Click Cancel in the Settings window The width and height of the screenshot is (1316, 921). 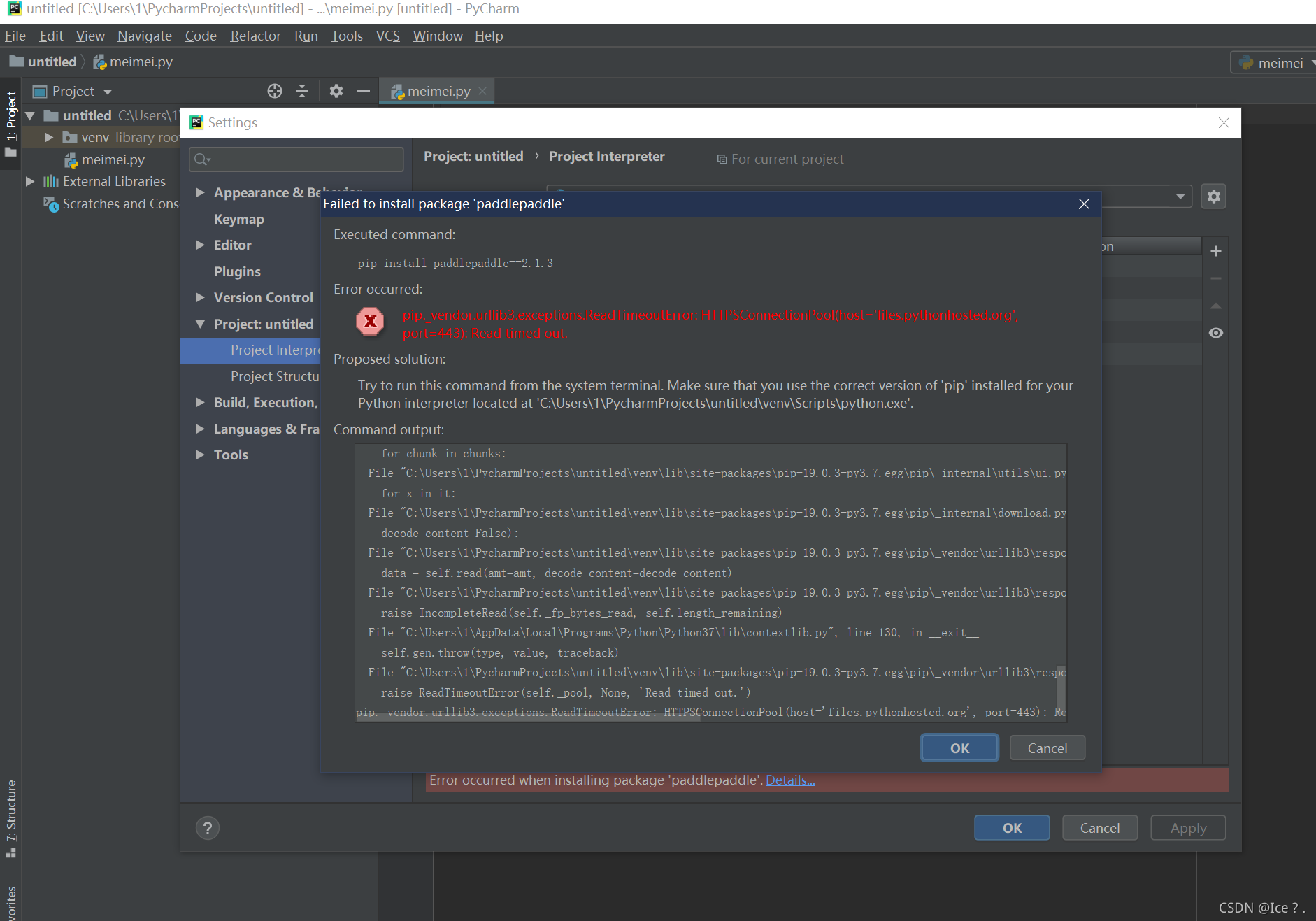pyautogui.click(x=1100, y=828)
